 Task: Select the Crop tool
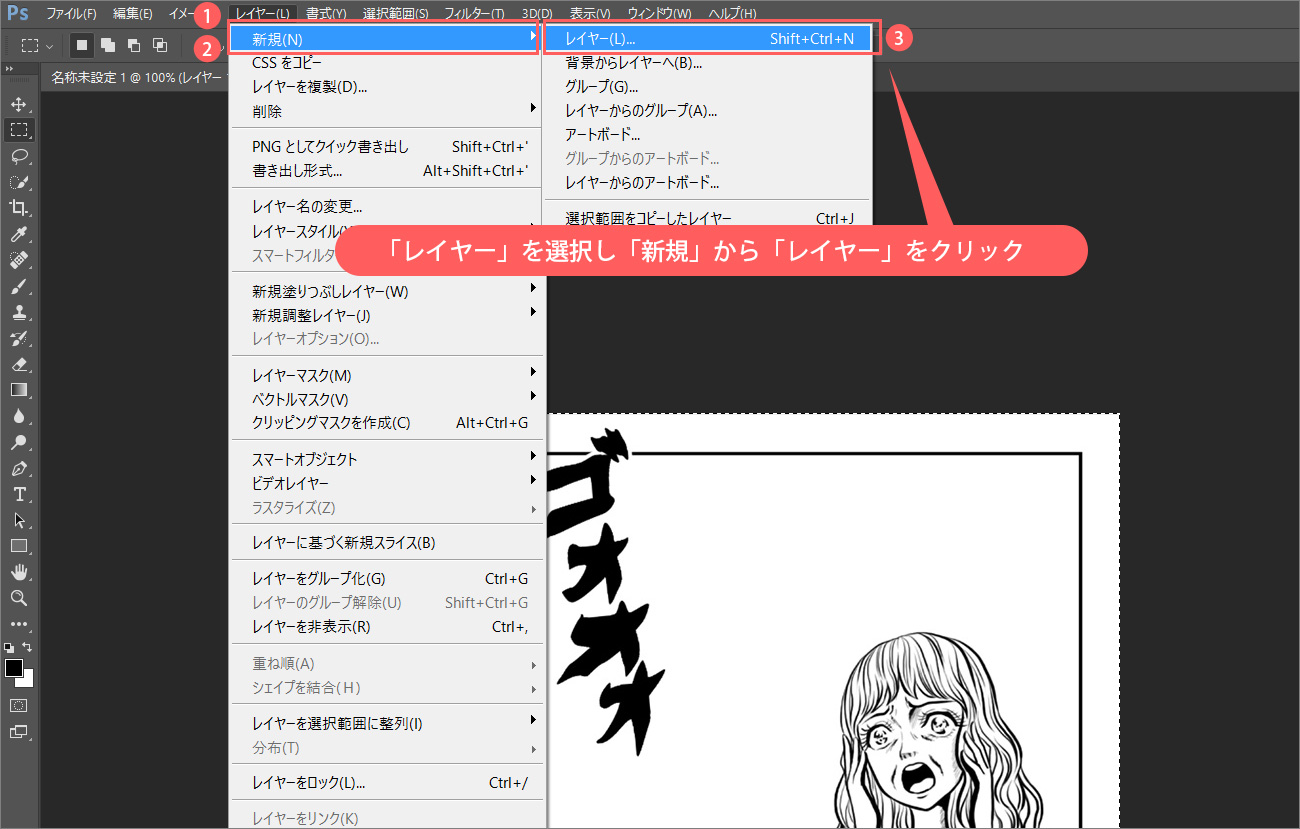pyautogui.click(x=18, y=208)
